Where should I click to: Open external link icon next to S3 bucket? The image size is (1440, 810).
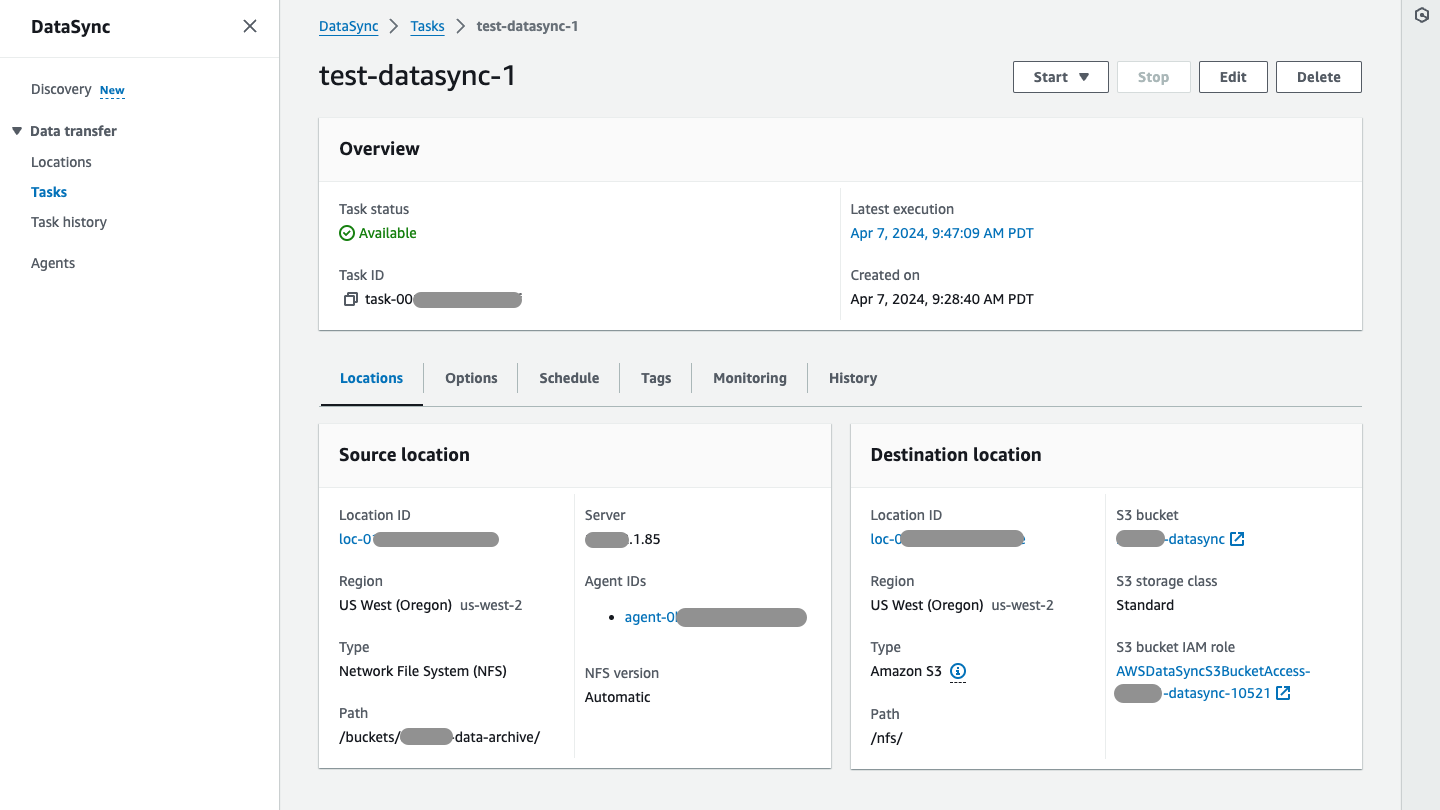click(1237, 539)
